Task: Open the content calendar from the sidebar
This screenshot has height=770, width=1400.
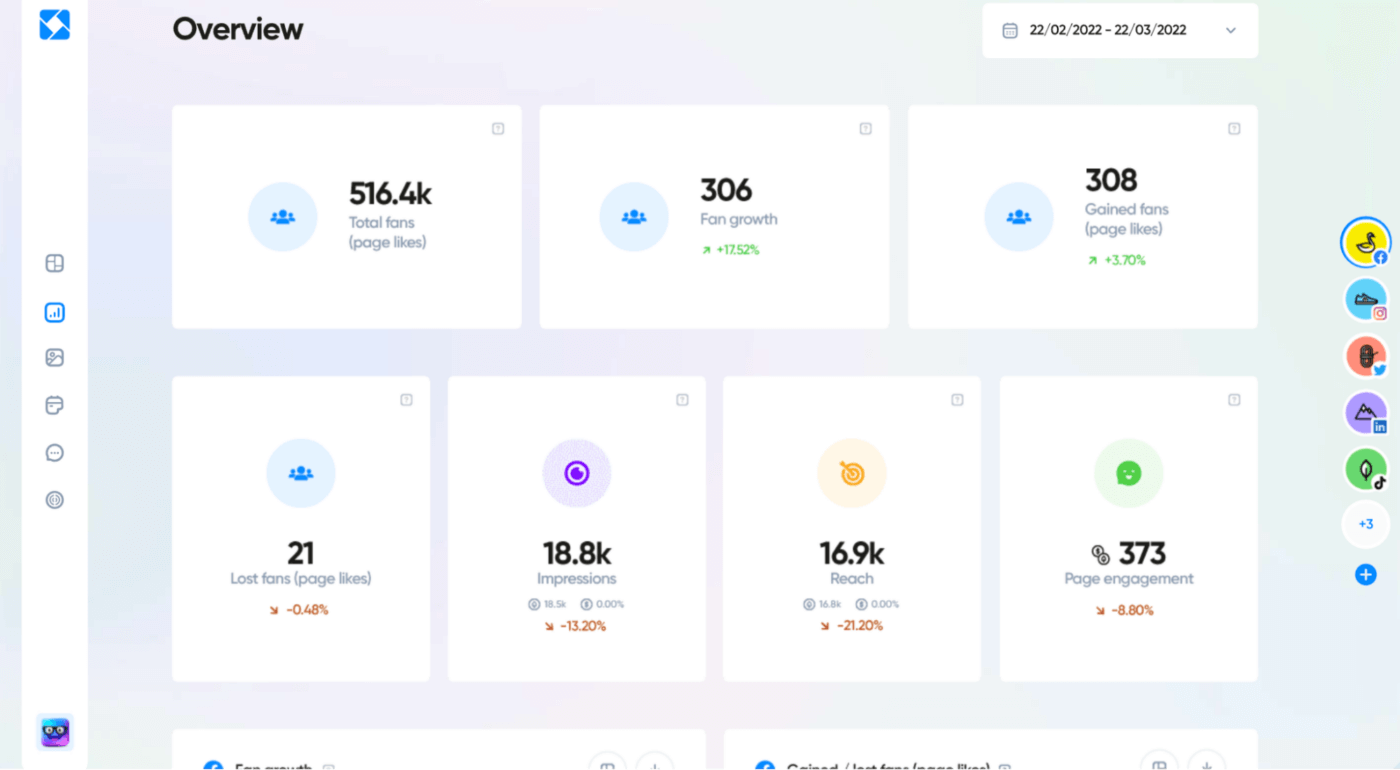Action: [x=55, y=404]
